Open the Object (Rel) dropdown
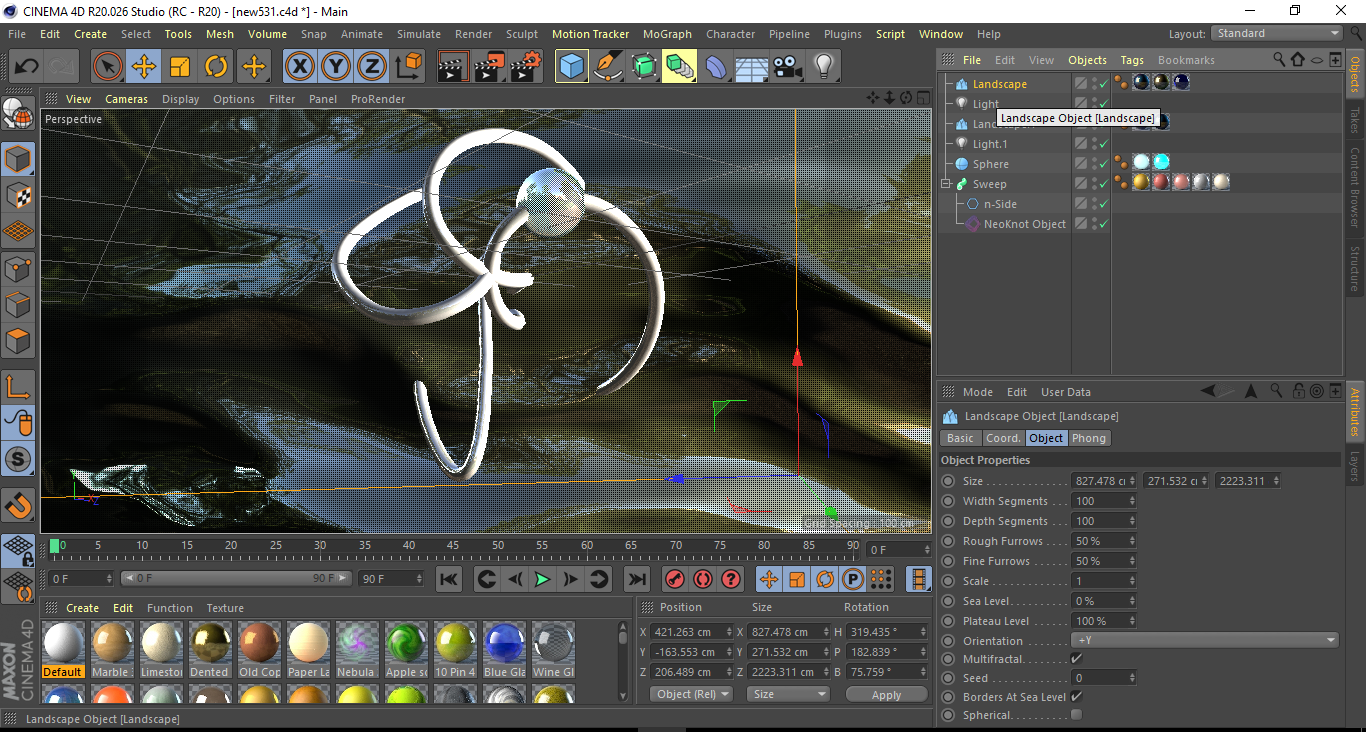This screenshot has height=732, width=1366. pos(691,694)
